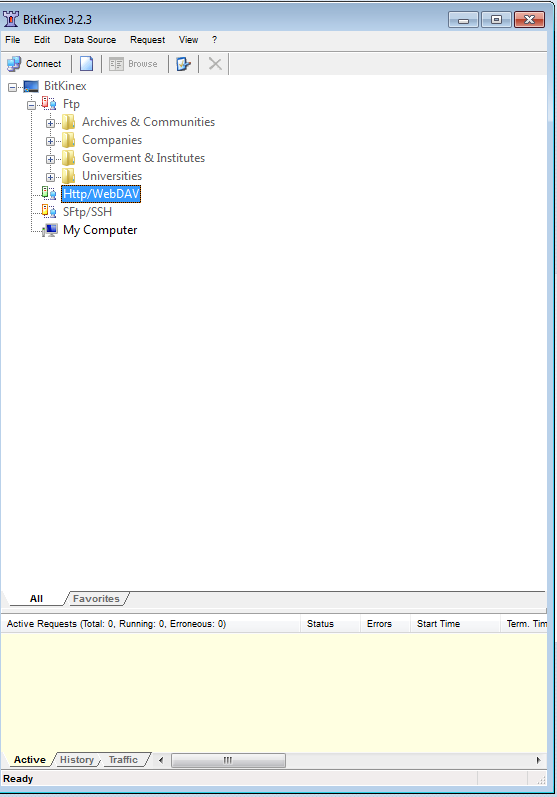The width and height of the screenshot is (557, 797).
Task: Click the delete X toolbar icon
Action: [215, 64]
